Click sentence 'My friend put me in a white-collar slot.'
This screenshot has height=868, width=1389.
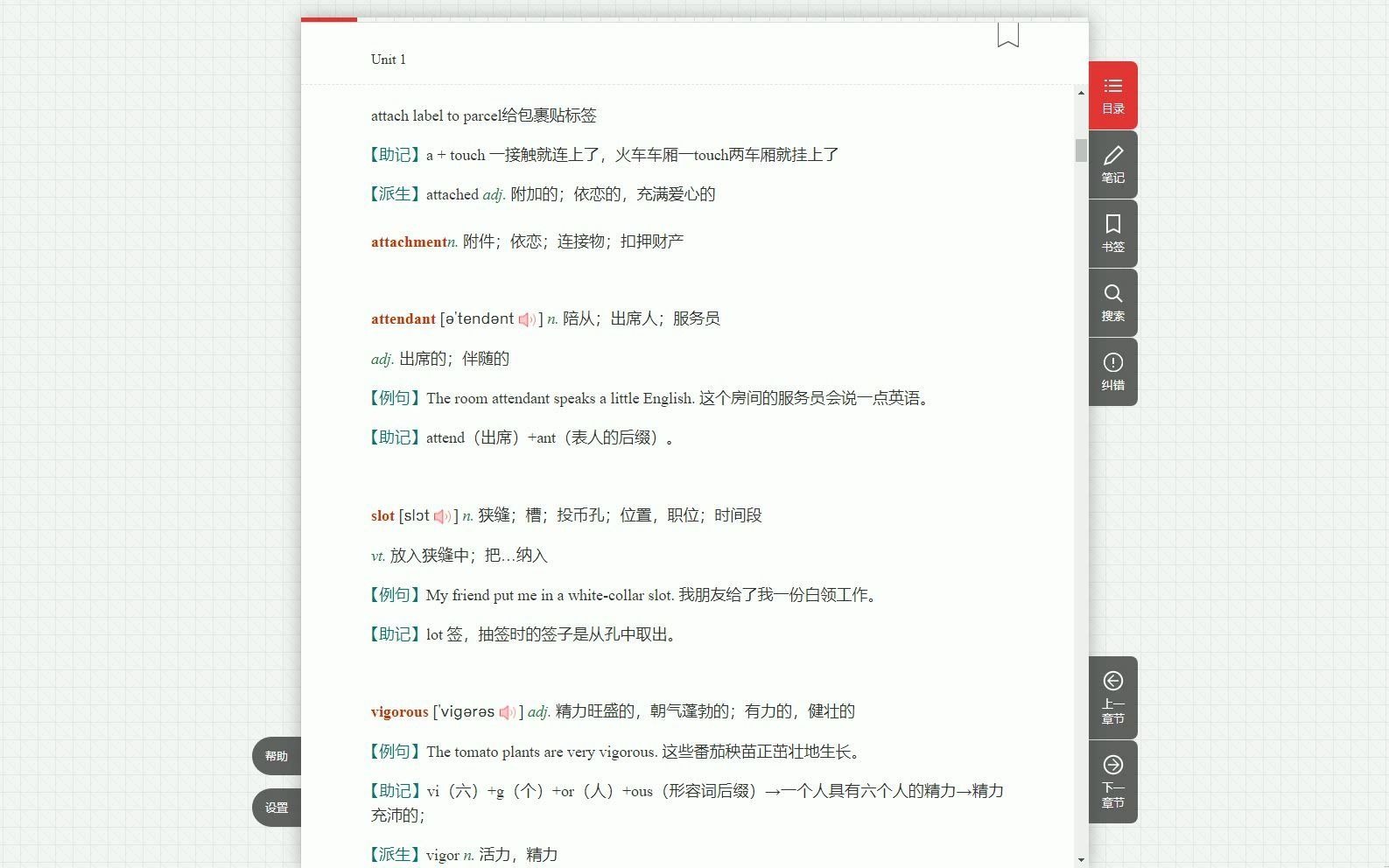(550, 595)
